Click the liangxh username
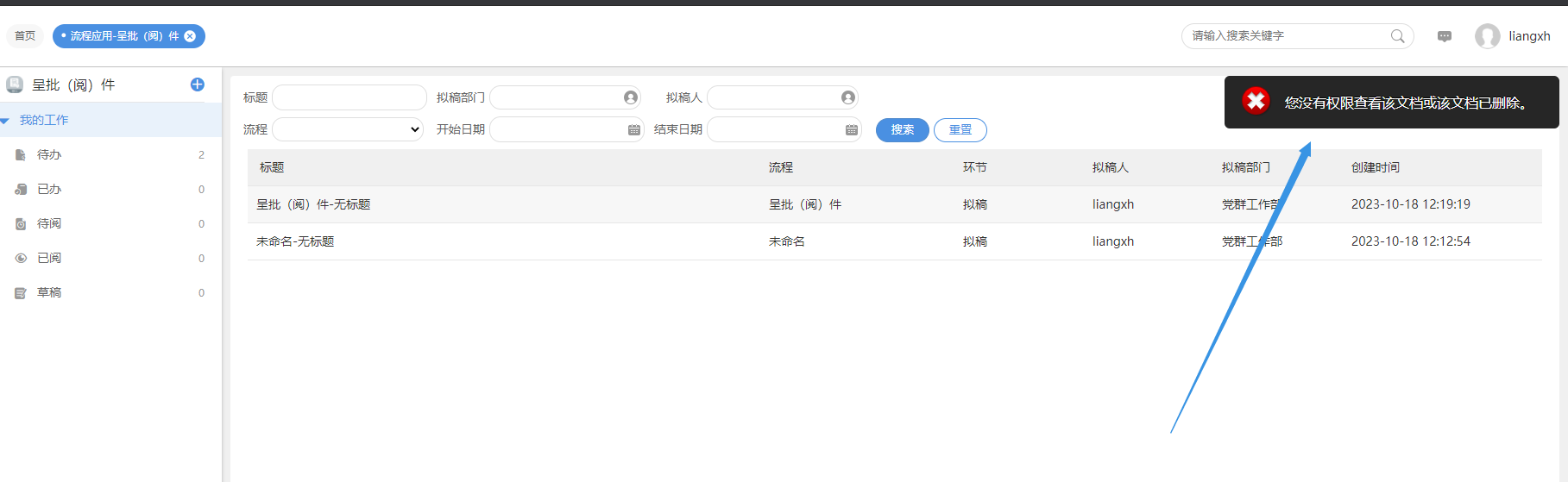Screen dimensions: 1568x482 point(1529,36)
